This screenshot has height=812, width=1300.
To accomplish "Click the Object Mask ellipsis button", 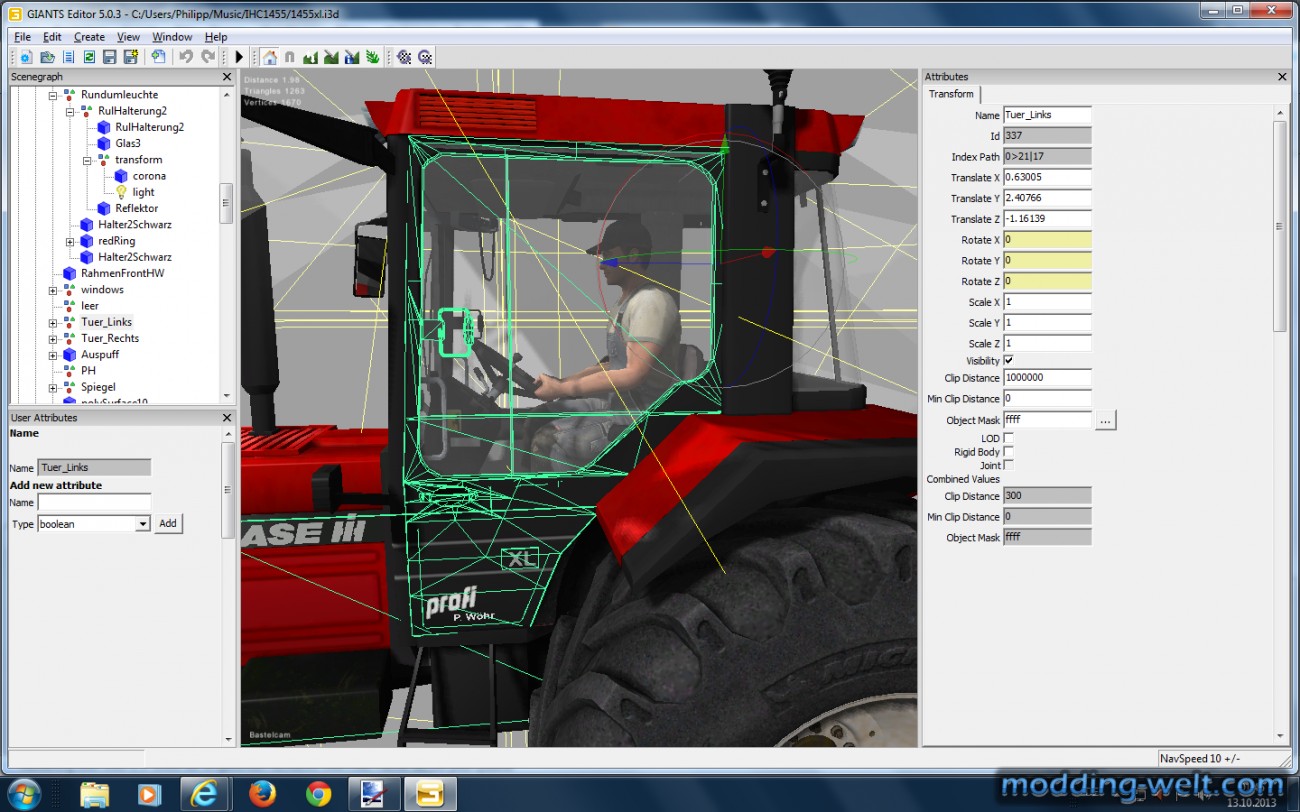I will (x=1106, y=421).
